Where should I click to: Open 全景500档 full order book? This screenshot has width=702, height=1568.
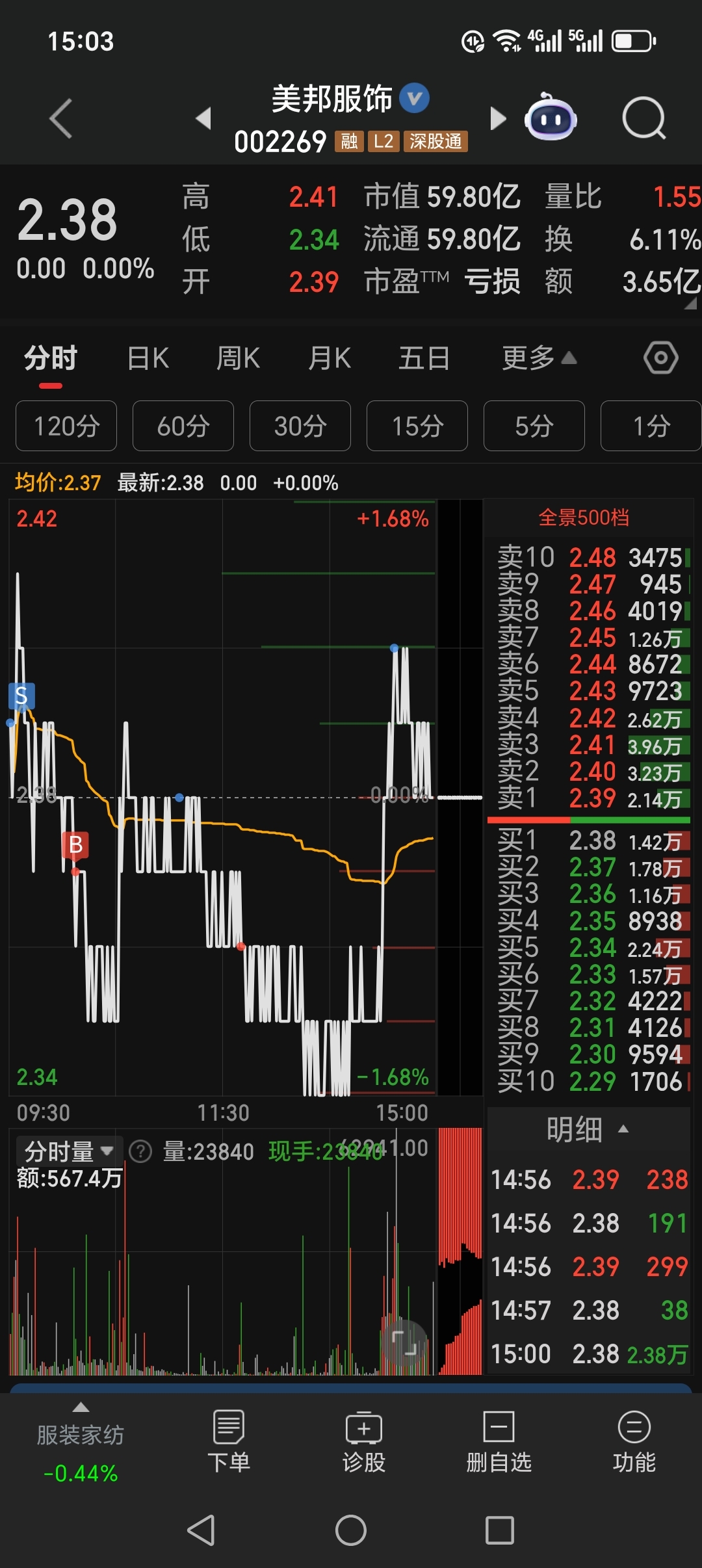tap(584, 517)
